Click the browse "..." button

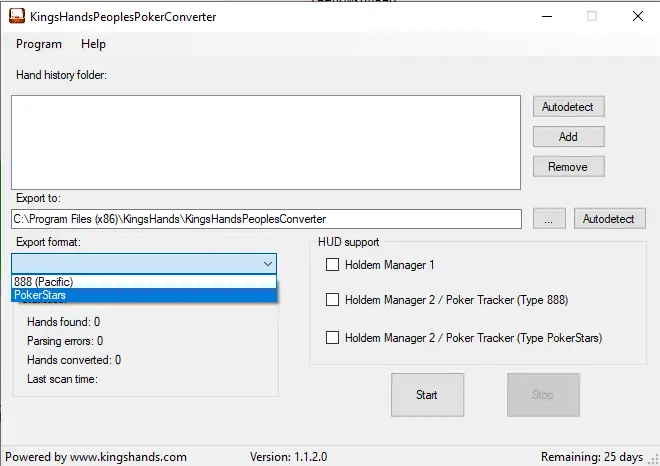point(549,219)
